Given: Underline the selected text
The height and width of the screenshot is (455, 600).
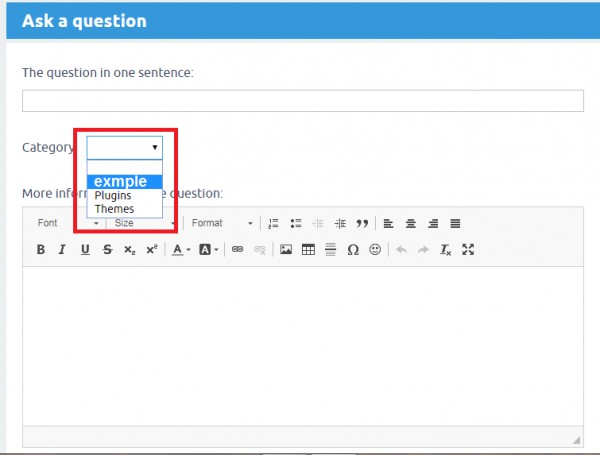Looking at the screenshot, I should [x=84, y=249].
